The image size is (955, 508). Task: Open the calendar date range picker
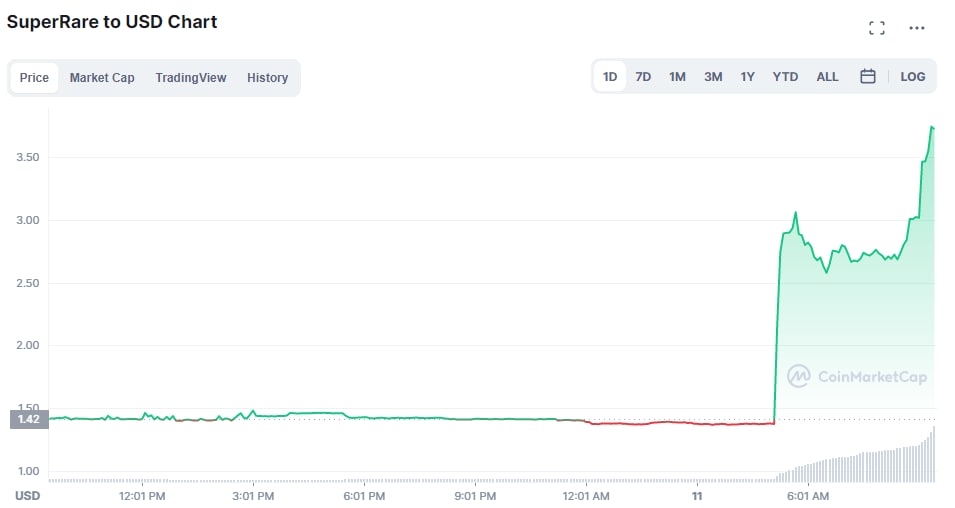pyautogui.click(x=868, y=76)
